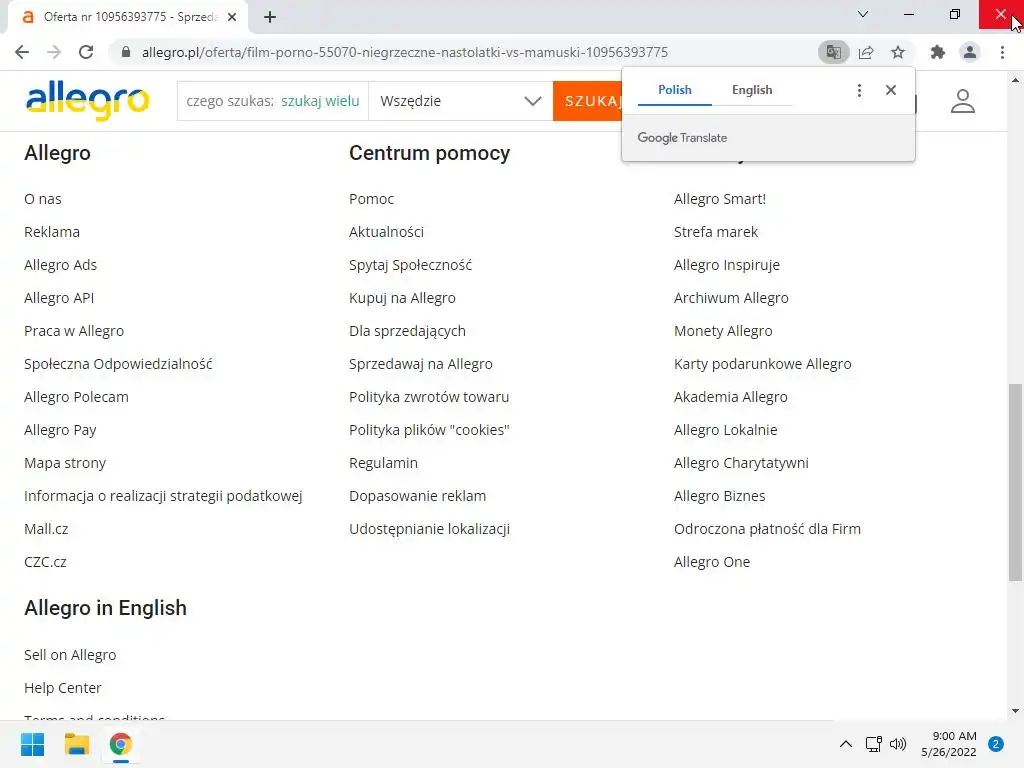Open Mapa strony link
Screen dimensions: 1024x768
point(65,463)
